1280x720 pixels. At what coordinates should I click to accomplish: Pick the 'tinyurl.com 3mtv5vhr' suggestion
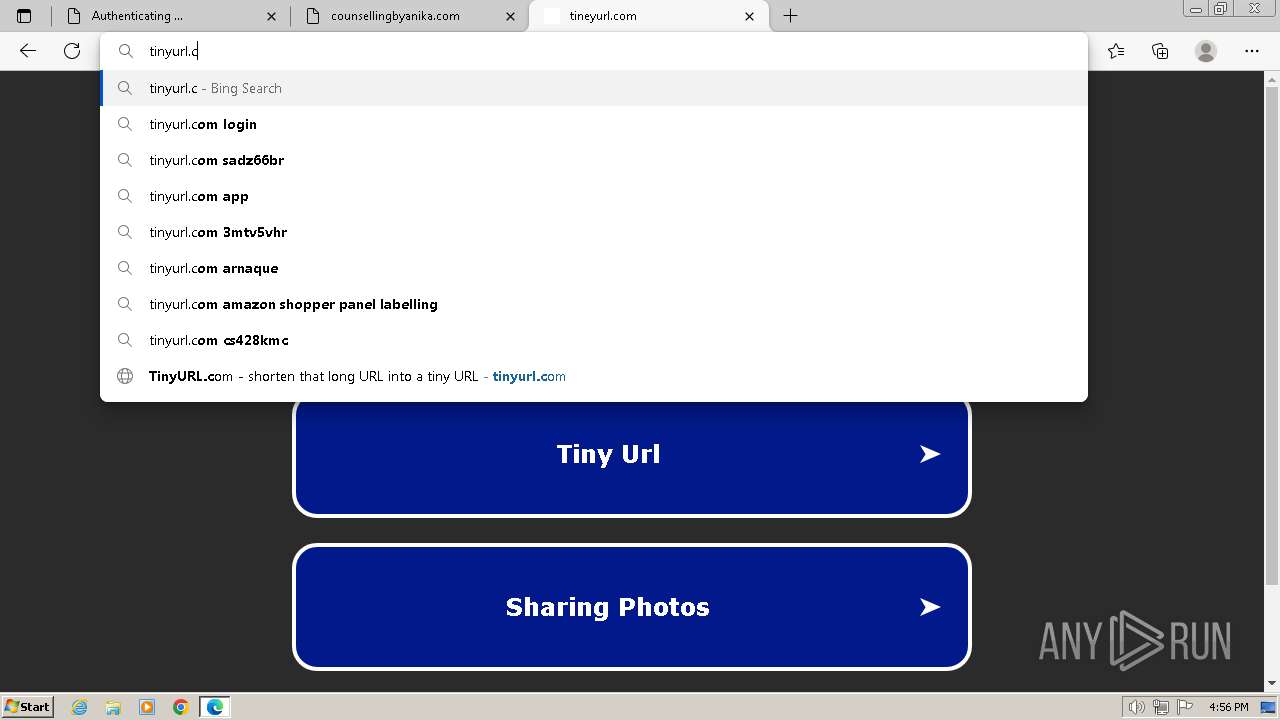click(594, 232)
